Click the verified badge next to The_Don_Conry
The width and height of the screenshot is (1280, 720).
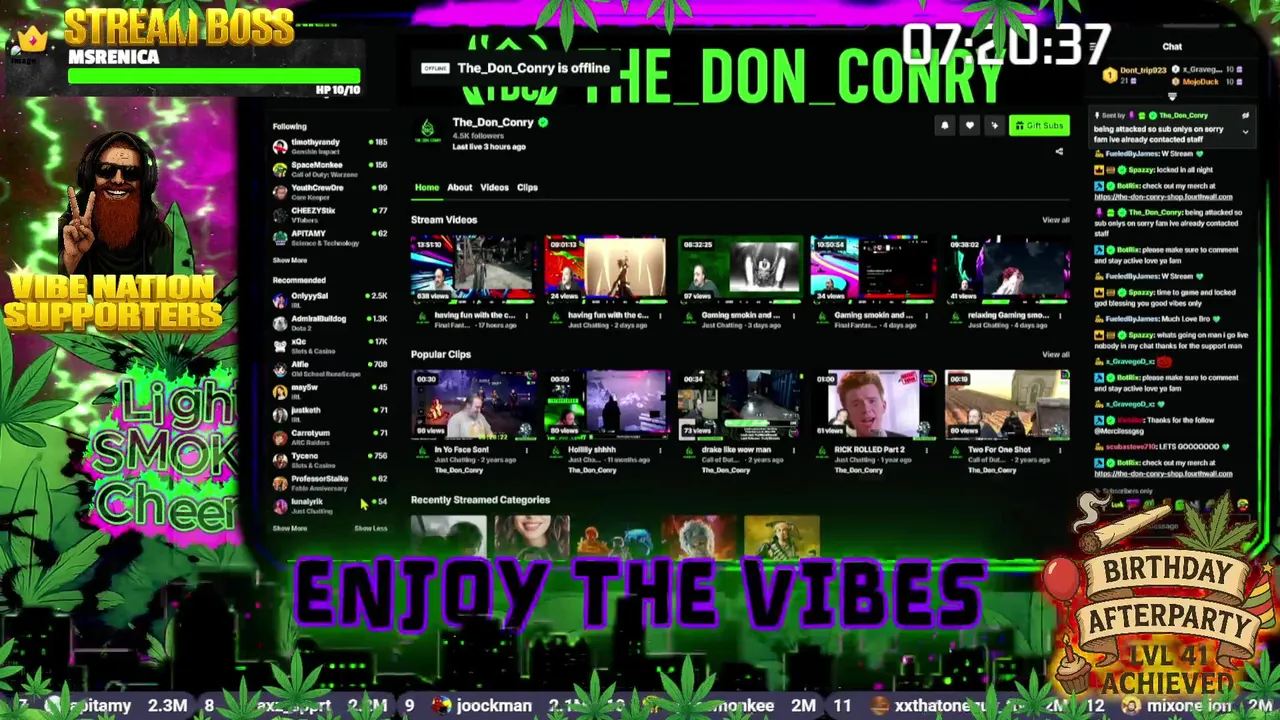(x=543, y=122)
